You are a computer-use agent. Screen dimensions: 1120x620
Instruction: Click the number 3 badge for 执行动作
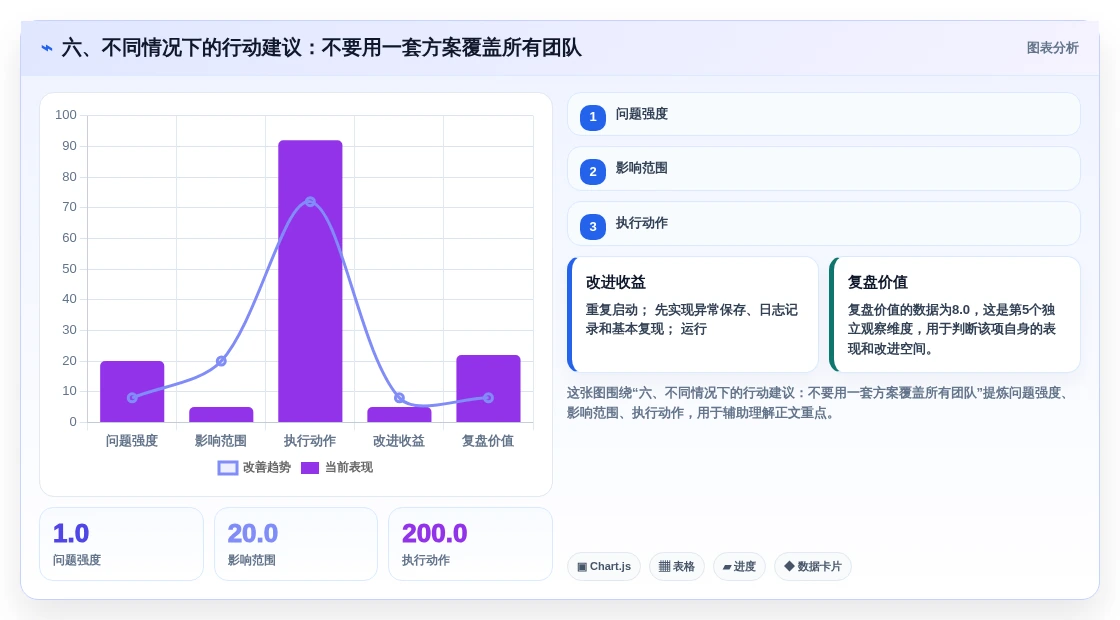[x=593, y=226]
